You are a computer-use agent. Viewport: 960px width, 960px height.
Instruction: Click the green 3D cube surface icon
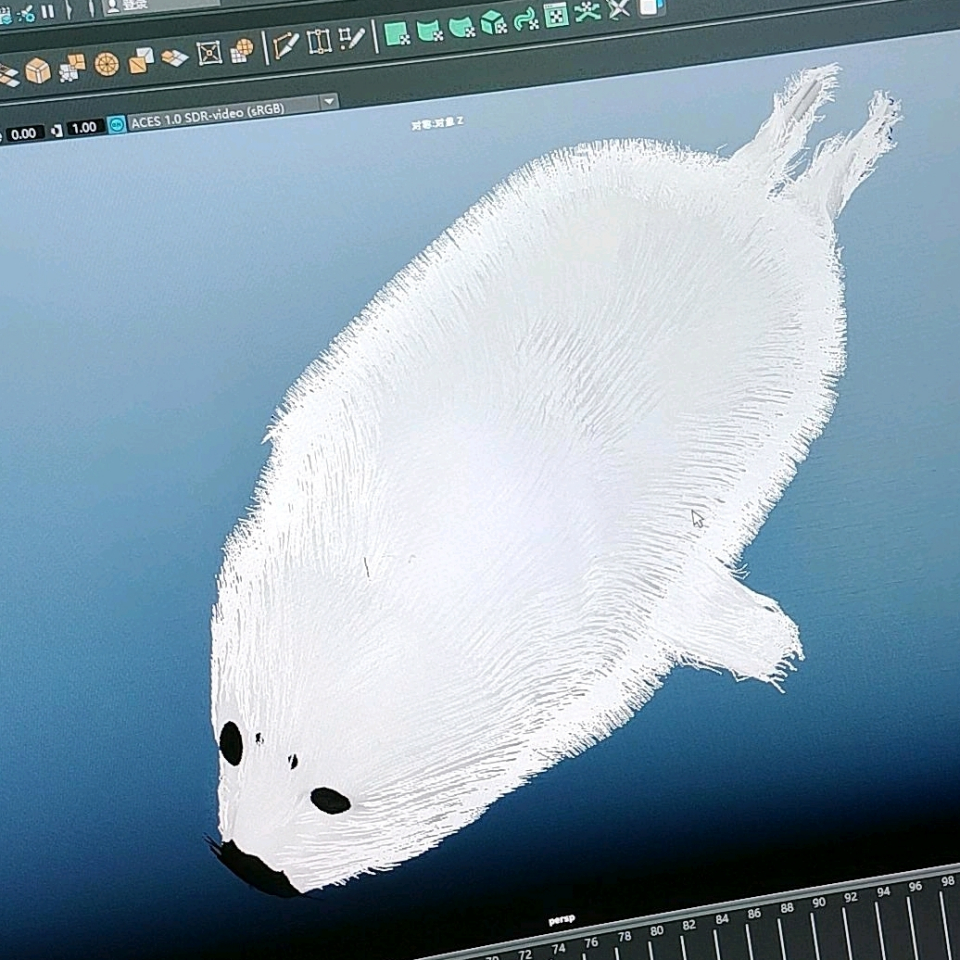(493, 22)
